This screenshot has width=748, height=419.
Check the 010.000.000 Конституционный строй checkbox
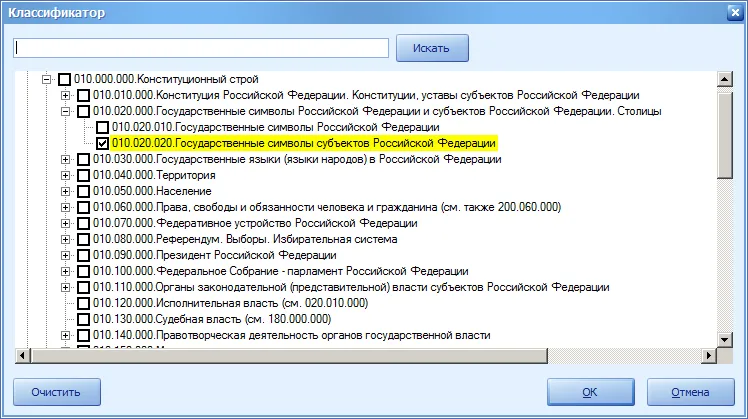pos(64,79)
